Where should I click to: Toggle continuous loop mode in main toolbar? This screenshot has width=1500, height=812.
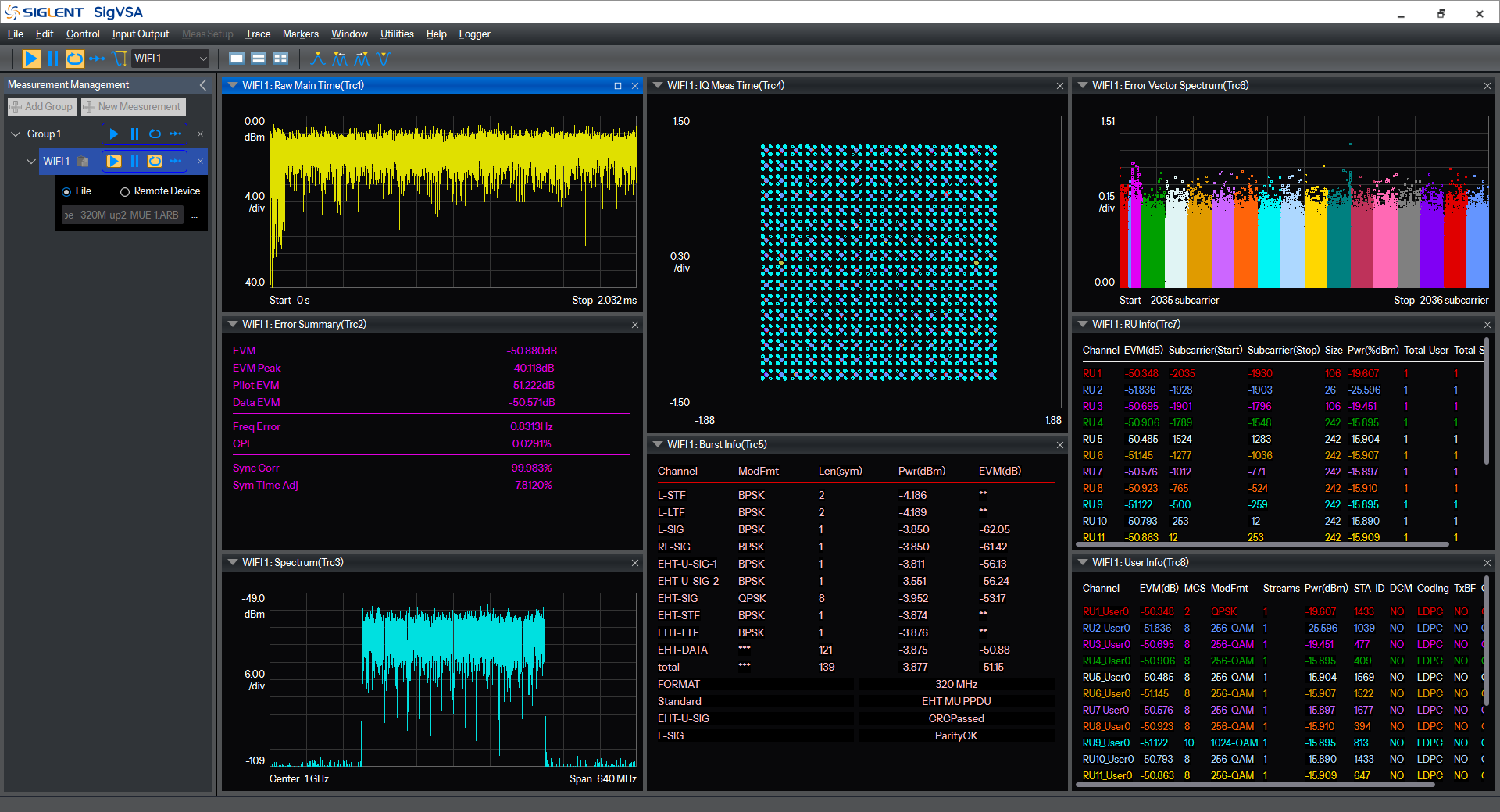[x=75, y=59]
